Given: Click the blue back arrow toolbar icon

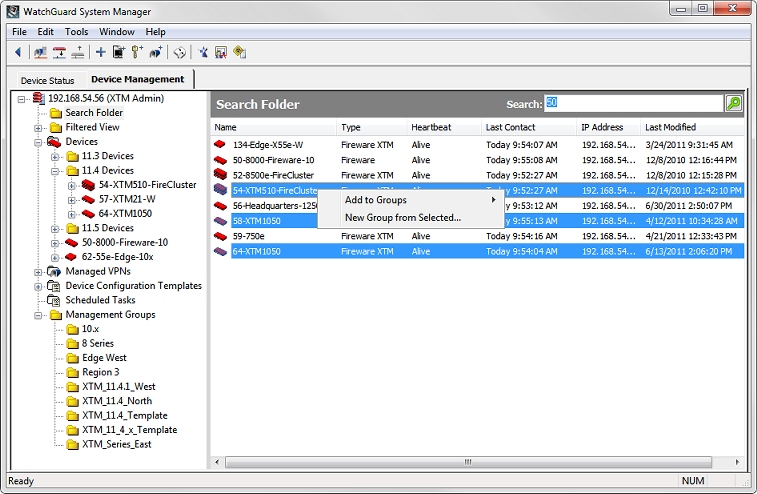Looking at the screenshot, I should tap(18, 52).
